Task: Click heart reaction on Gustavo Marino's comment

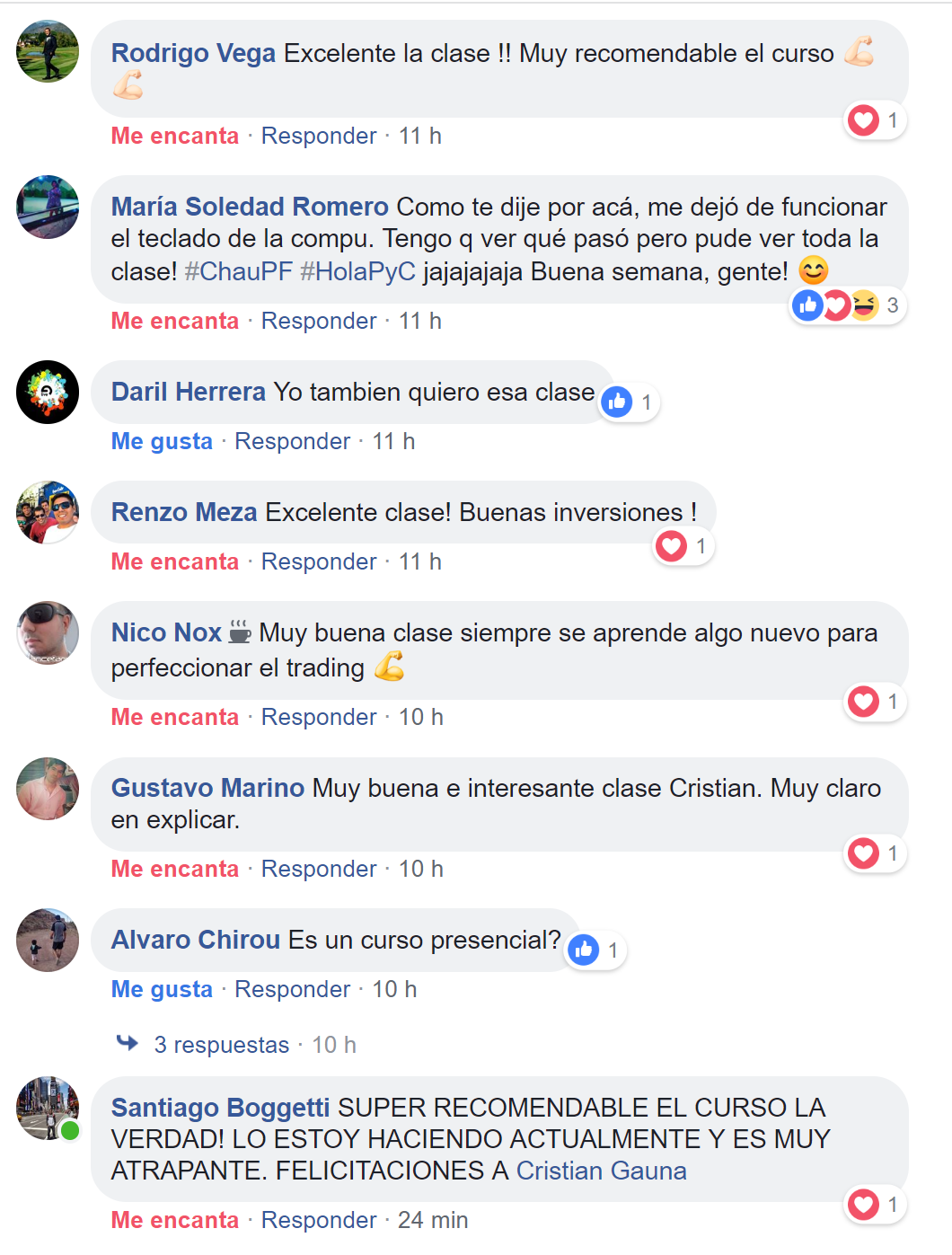Action: [864, 853]
